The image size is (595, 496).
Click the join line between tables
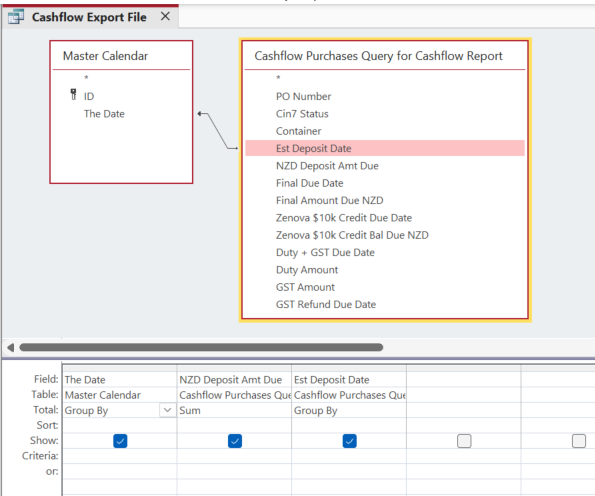[218, 131]
